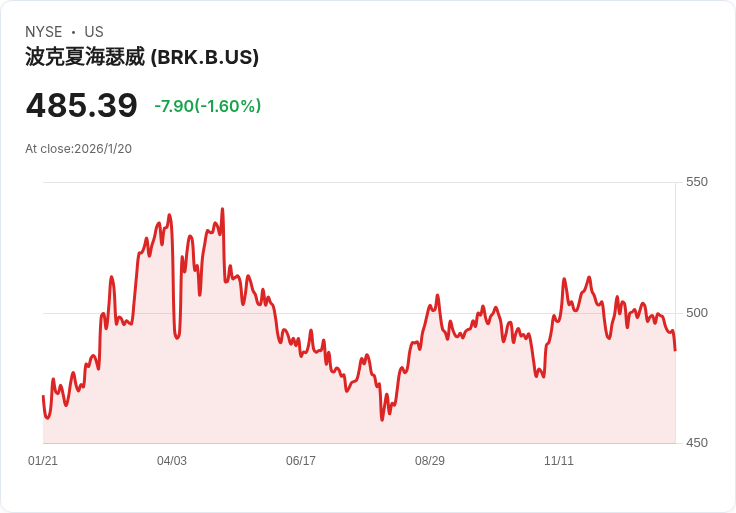736x513 pixels.
Task: Click the current price 485.39
Action: tap(82, 105)
